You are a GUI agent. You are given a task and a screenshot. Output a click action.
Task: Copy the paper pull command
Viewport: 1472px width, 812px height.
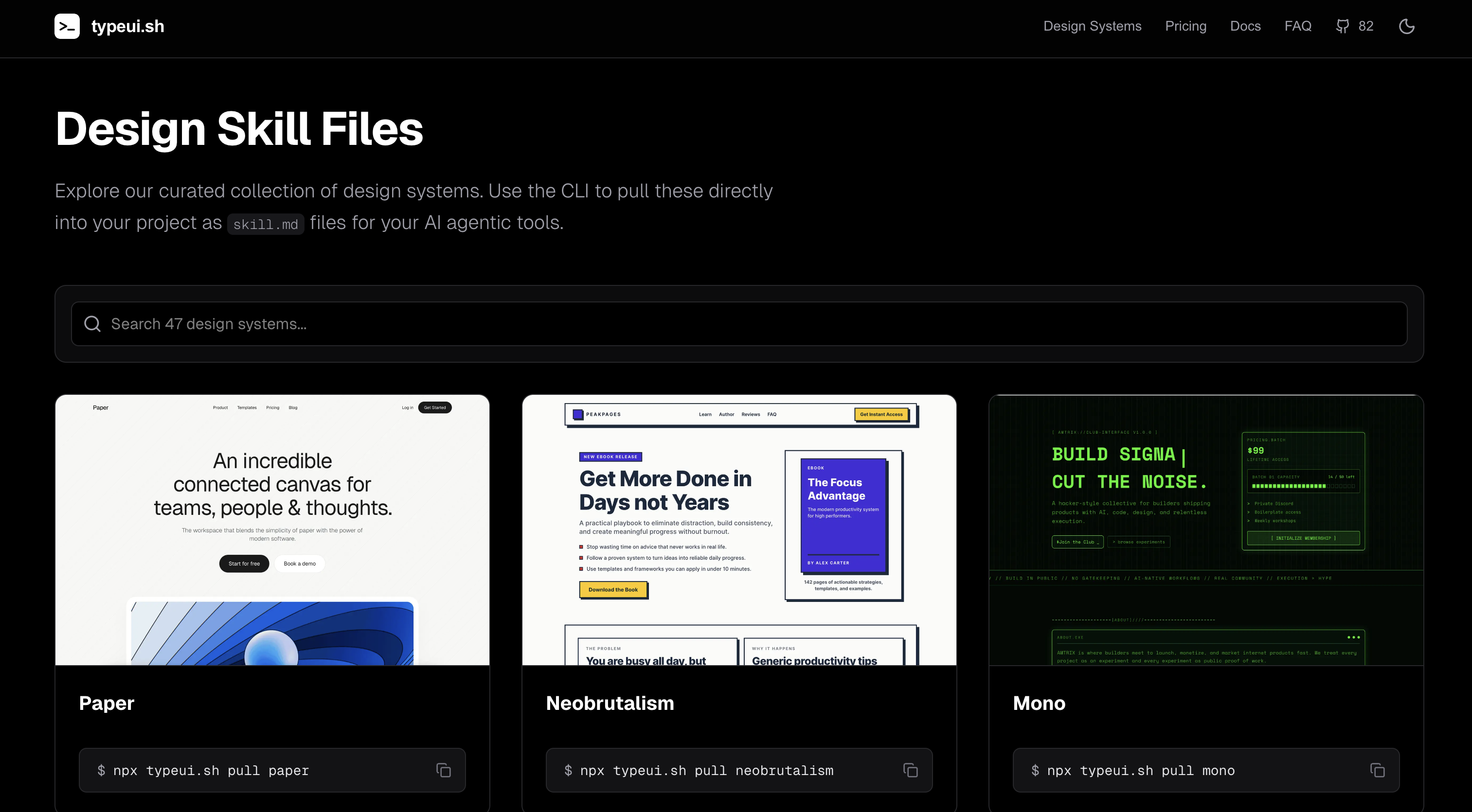(444, 770)
